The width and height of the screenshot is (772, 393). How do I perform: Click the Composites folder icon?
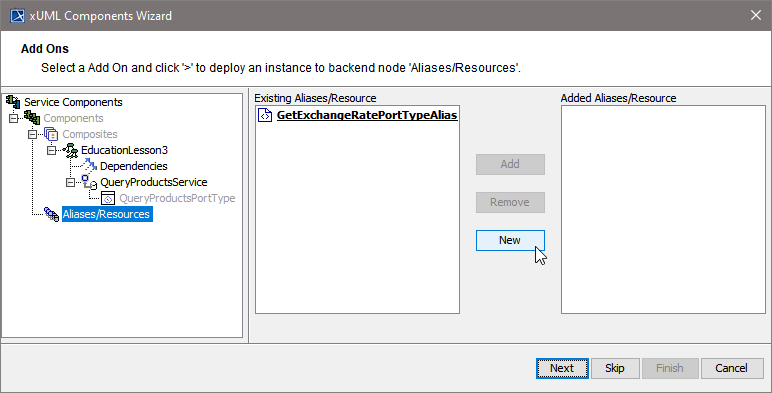pyautogui.click(x=51, y=134)
